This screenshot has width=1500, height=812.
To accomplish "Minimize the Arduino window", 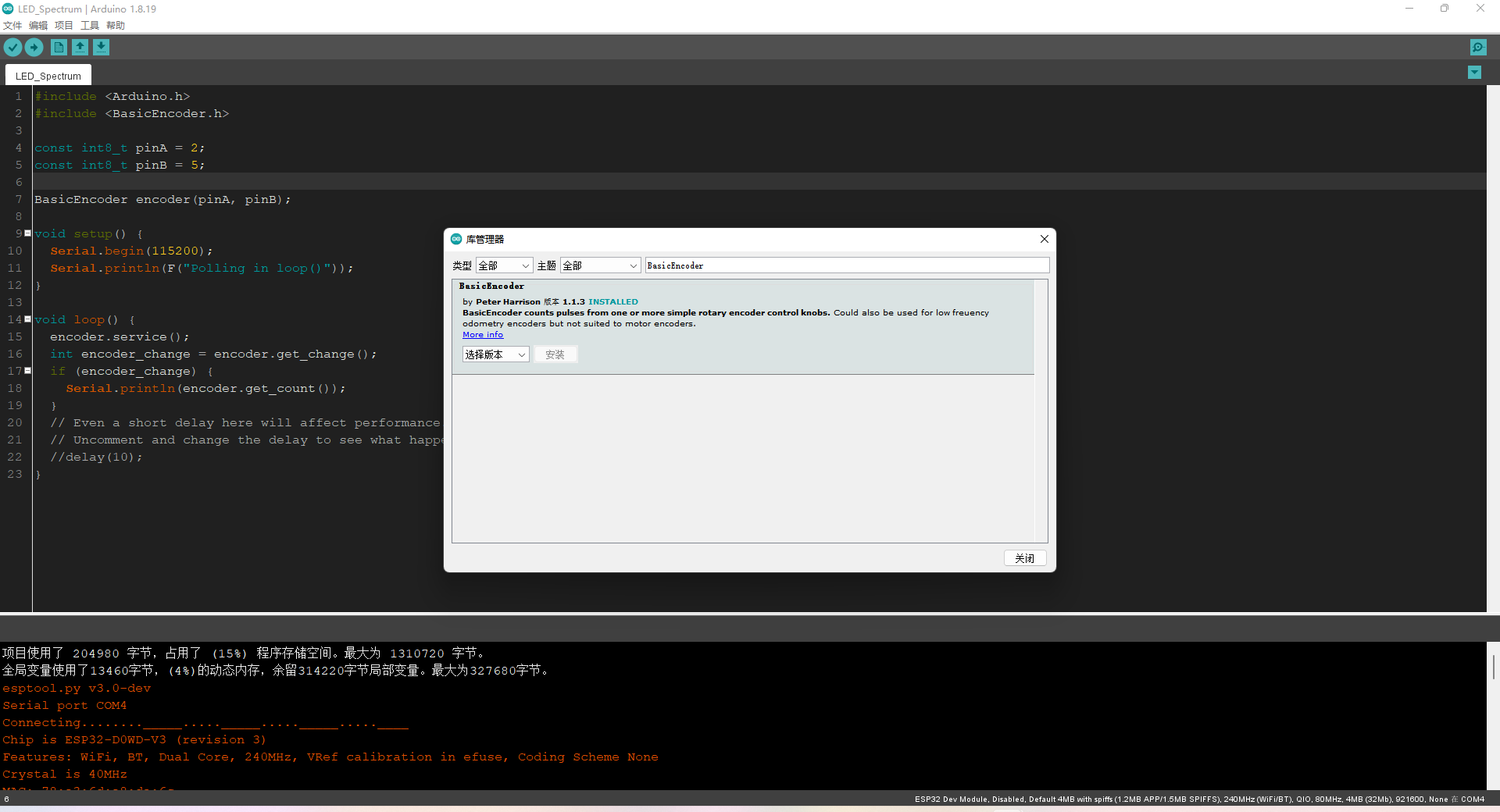I will (x=1409, y=9).
